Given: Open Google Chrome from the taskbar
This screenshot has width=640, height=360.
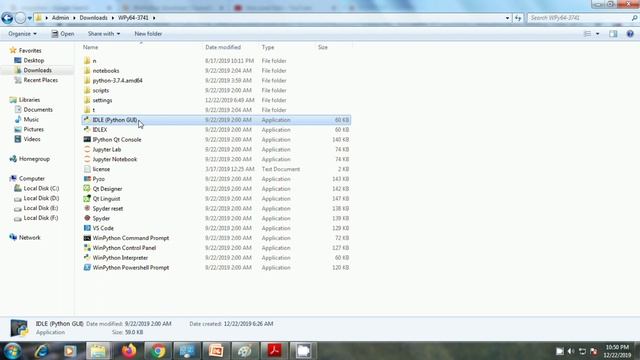Looking at the screenshot, I should [158, 351].
